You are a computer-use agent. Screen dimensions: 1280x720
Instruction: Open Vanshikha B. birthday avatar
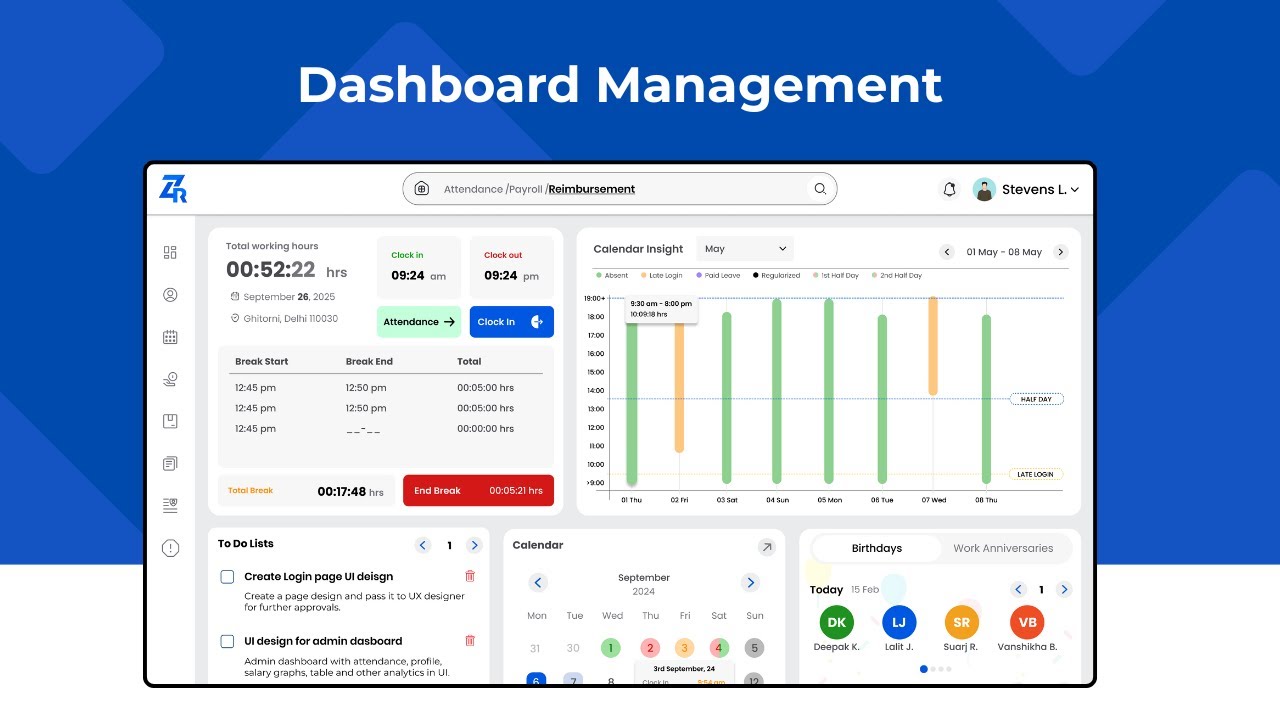[x=1027, y=622]
